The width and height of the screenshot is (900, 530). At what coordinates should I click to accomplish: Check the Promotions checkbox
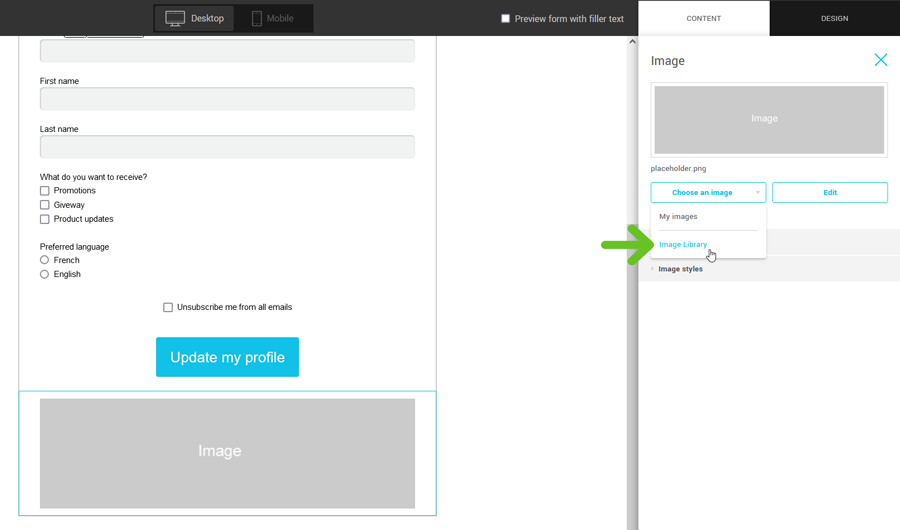tap(44, 191)
